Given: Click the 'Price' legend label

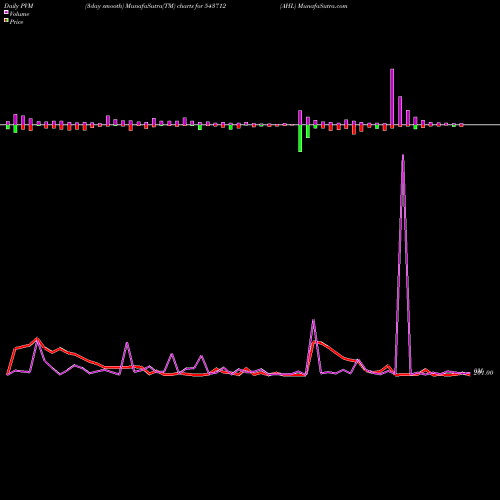Looking at the screenshot, I should pyautogui.click(x=16, y=22).
